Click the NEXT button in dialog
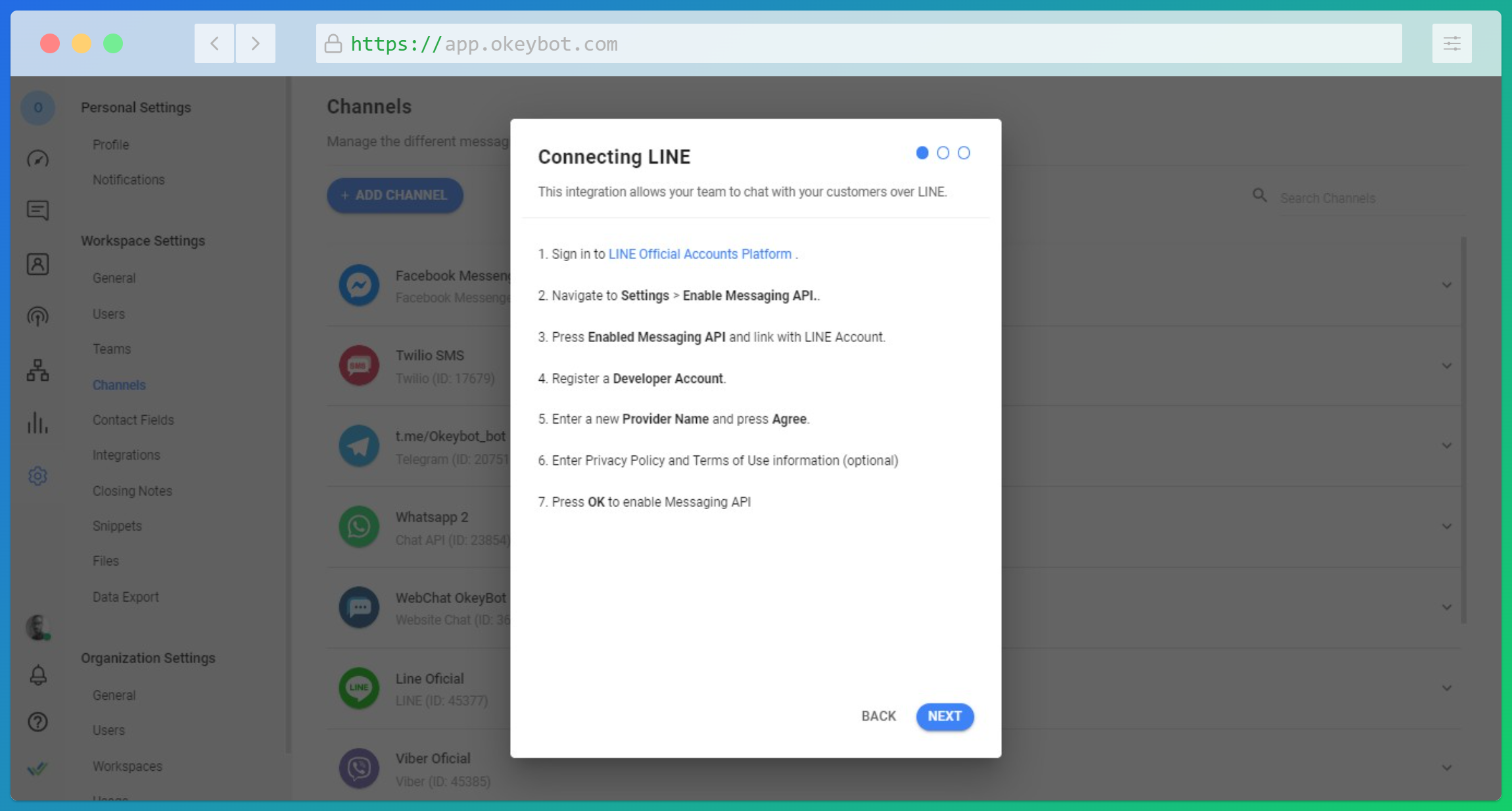 (945, 716)
